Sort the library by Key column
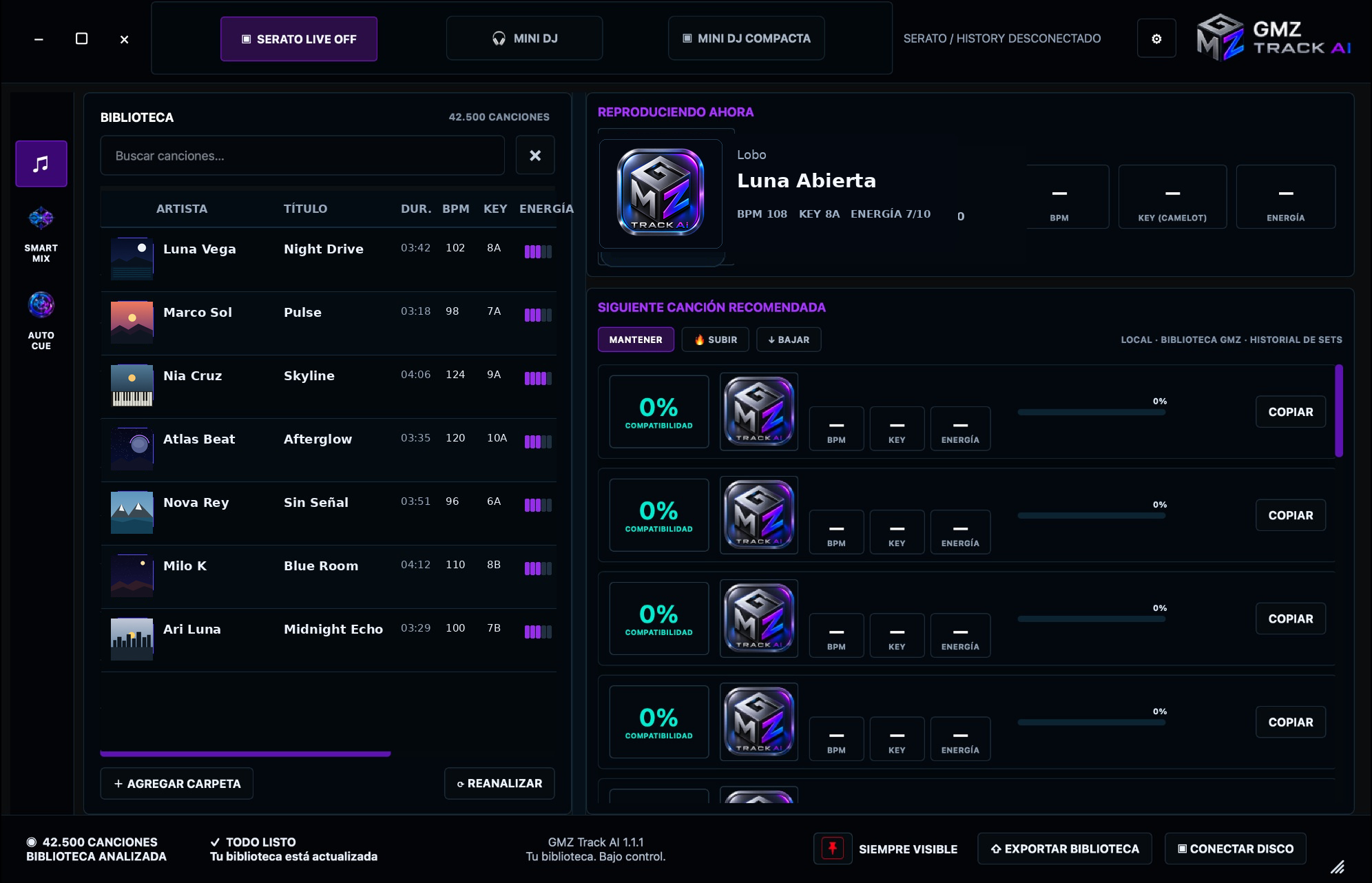1372x883 pixels. tap(495, 209)
